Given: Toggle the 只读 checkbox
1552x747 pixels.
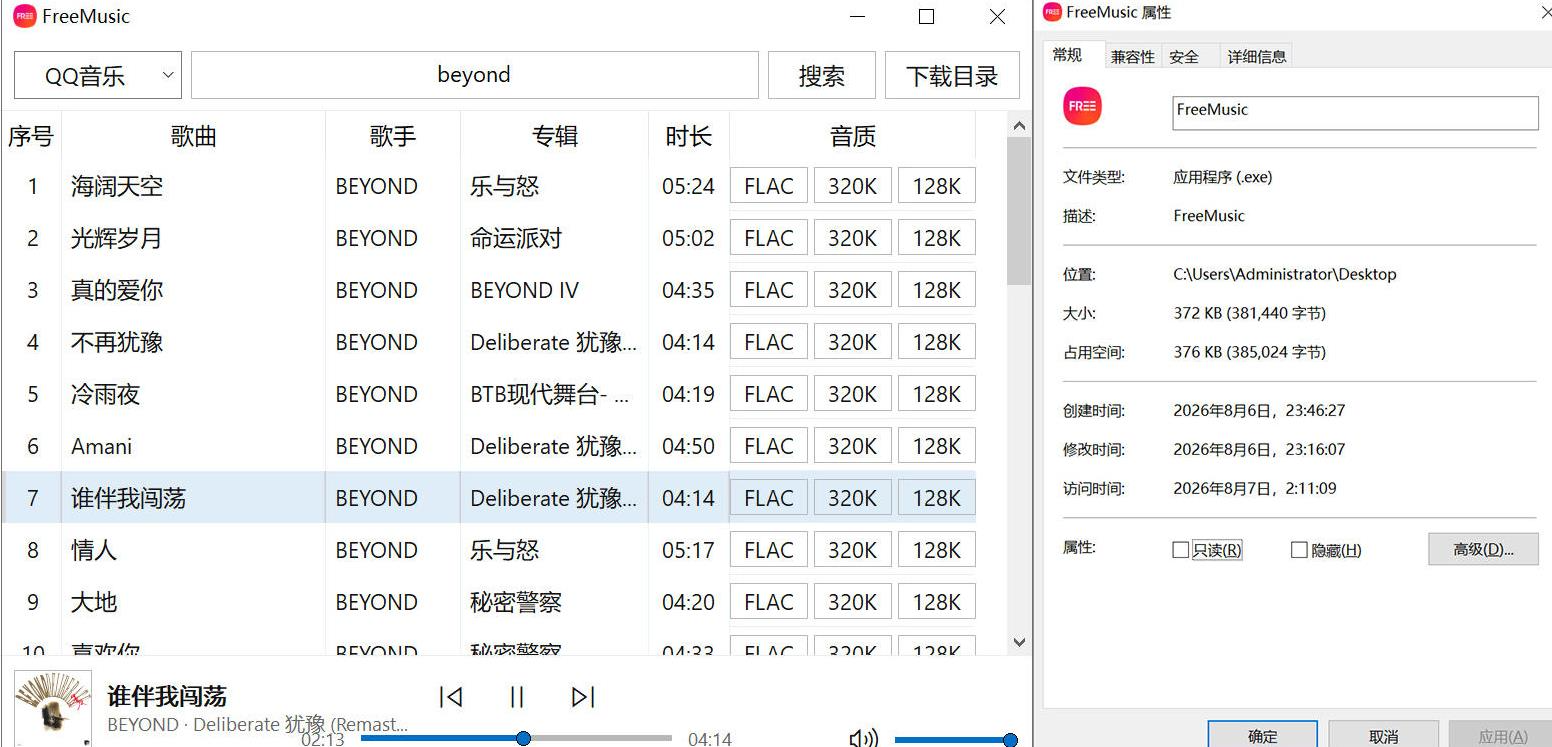Looking at the screenshot, I should tap(1180, 550).
